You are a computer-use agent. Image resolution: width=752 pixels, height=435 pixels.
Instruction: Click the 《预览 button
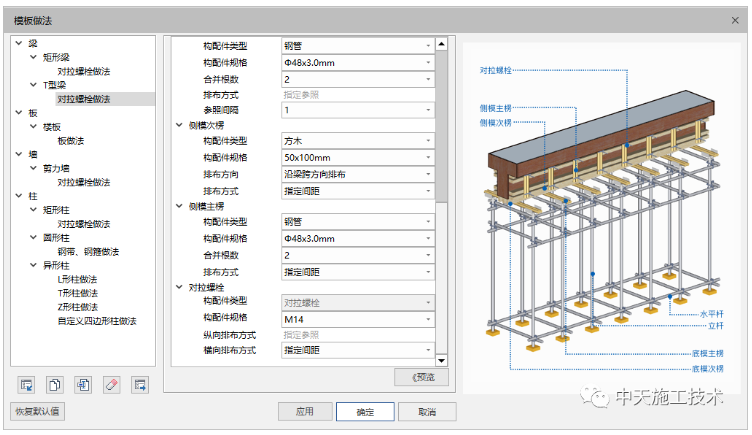click(x=422, y=377)
